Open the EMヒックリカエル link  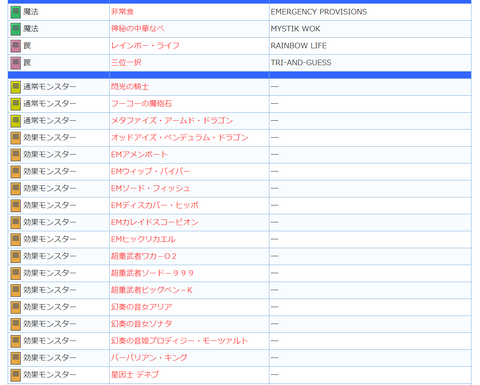point(143,240)
